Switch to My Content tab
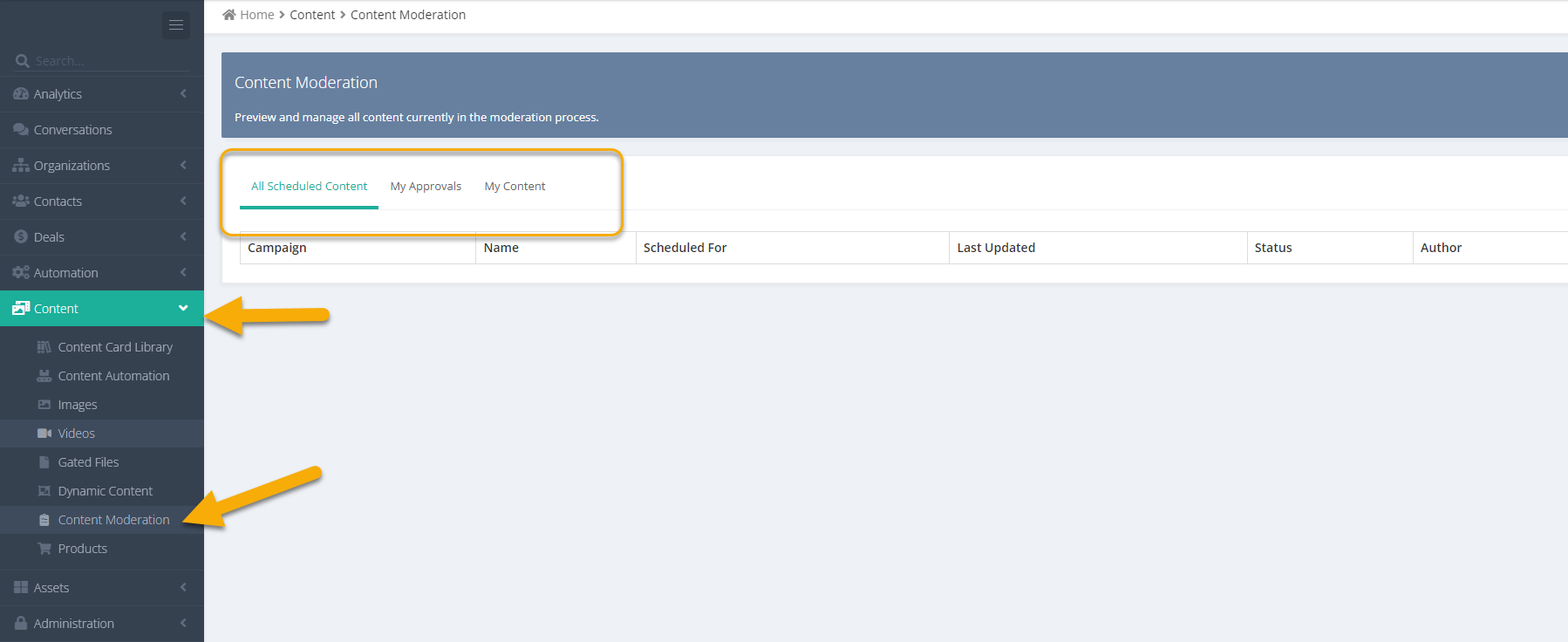This screenshot has width=1568, height=642. 515,186
